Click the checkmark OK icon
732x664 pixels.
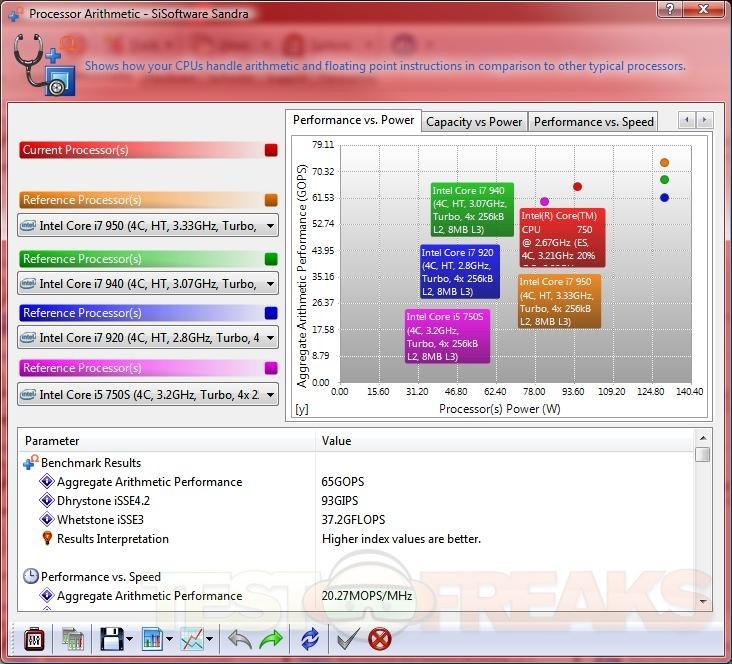(x=347, y=637)
